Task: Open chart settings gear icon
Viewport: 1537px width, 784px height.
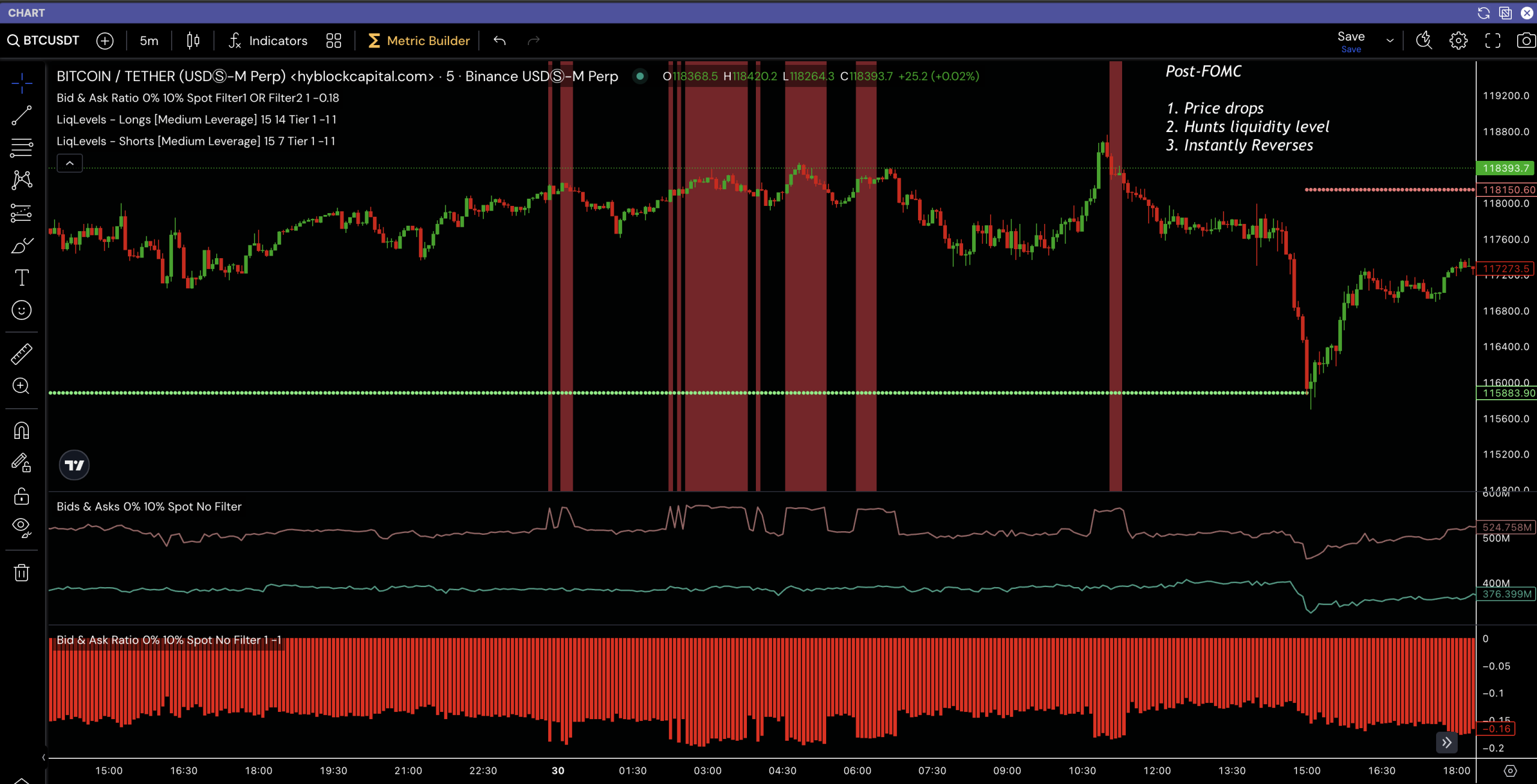Action: click(x=1458, y=40)
